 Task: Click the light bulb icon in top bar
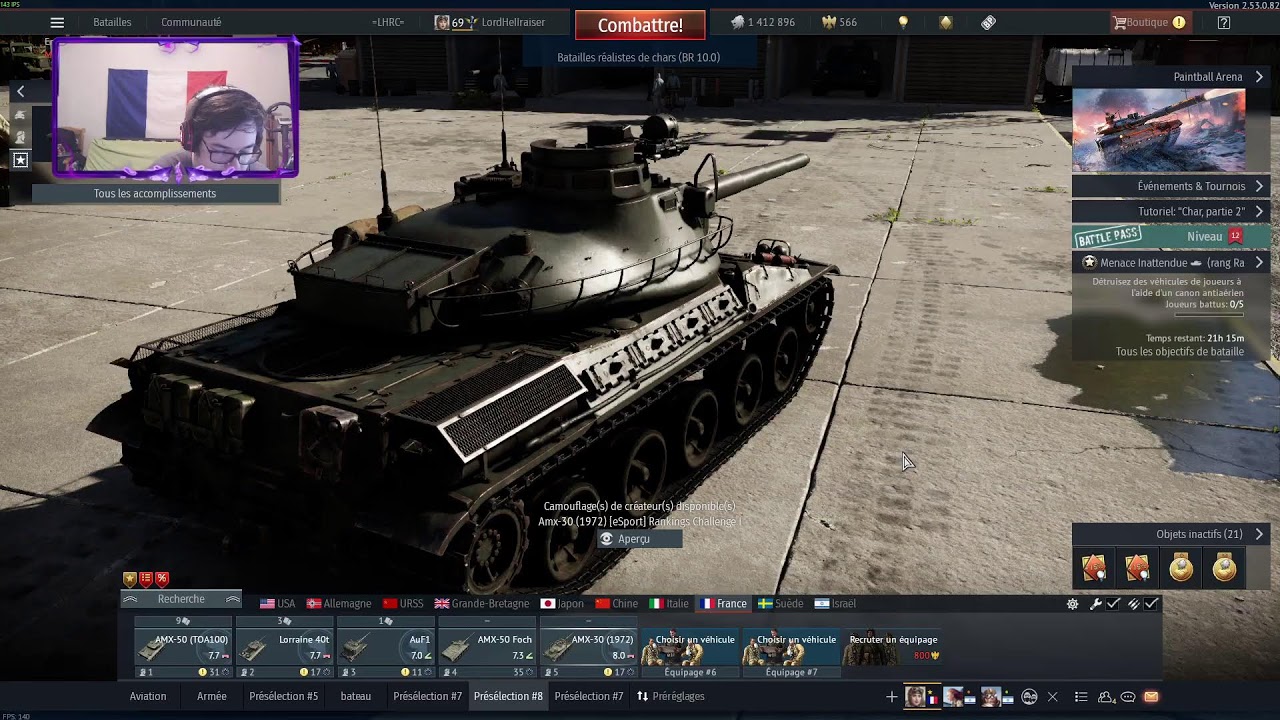pyautogui.click(x=903, y=22)
